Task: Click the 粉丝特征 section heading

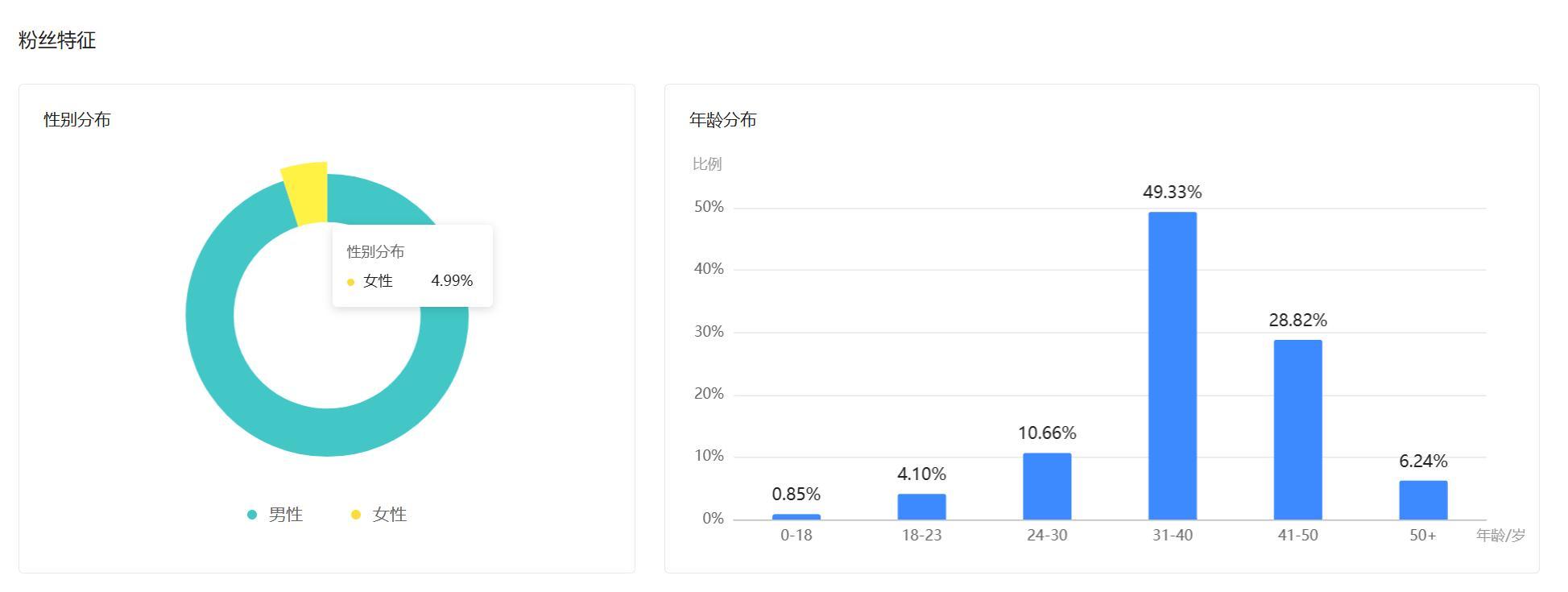Action: pyautogui.click(x=57, y=40)
